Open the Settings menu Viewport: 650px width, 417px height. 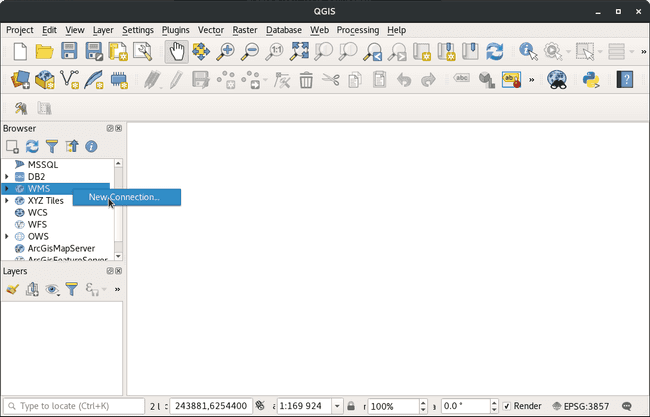[138, 30]
